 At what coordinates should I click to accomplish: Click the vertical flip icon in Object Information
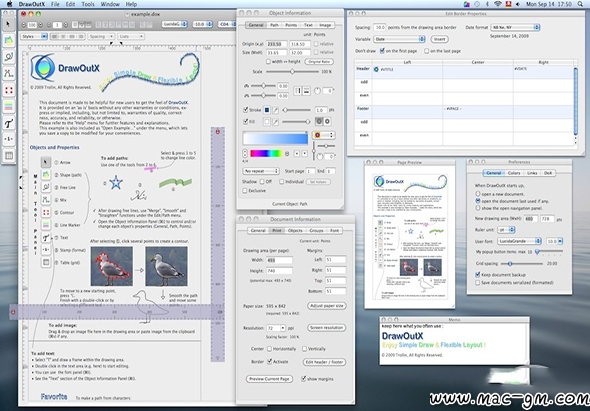tap(306, 91)
